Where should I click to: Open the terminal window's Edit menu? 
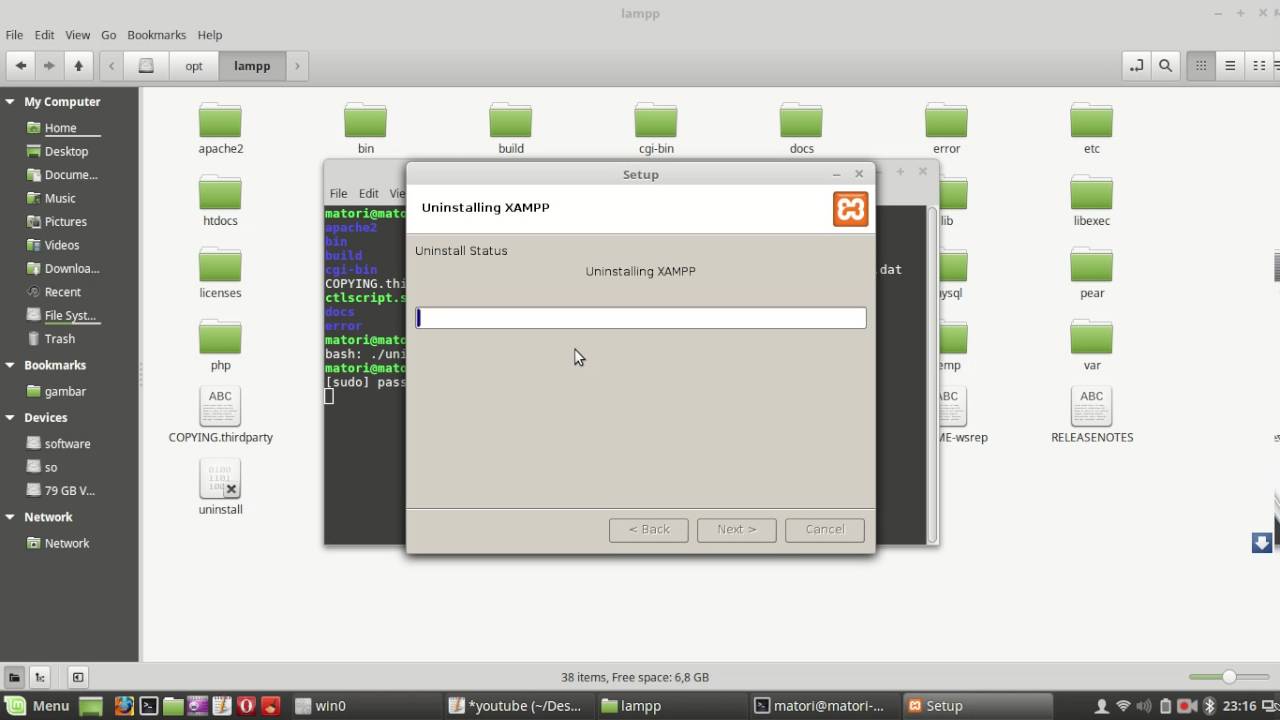click(369, 194)
